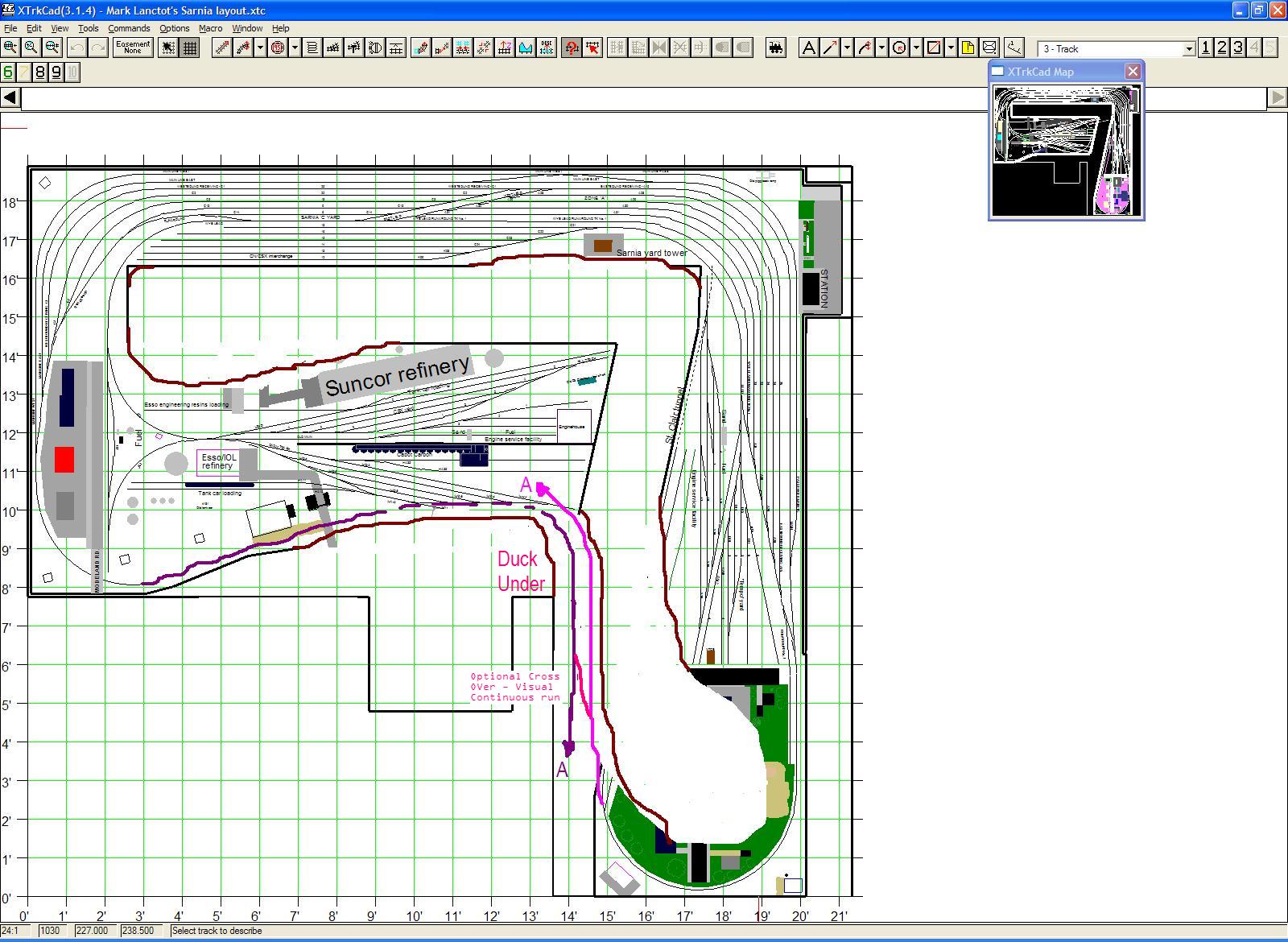Expand the curved track tool dropdown arrow

coord(259,48)
